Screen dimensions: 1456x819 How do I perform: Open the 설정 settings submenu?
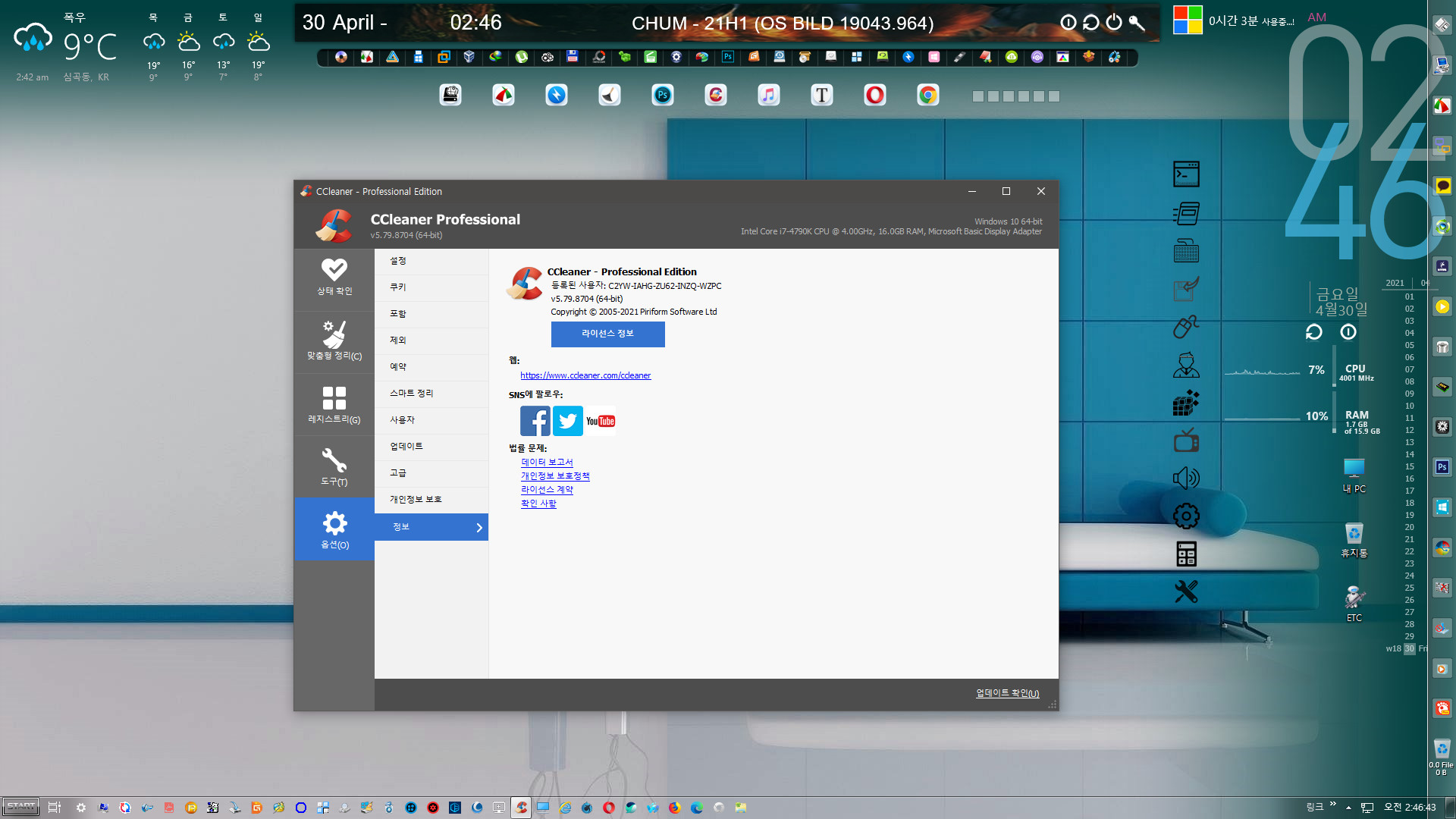point(431,261)
